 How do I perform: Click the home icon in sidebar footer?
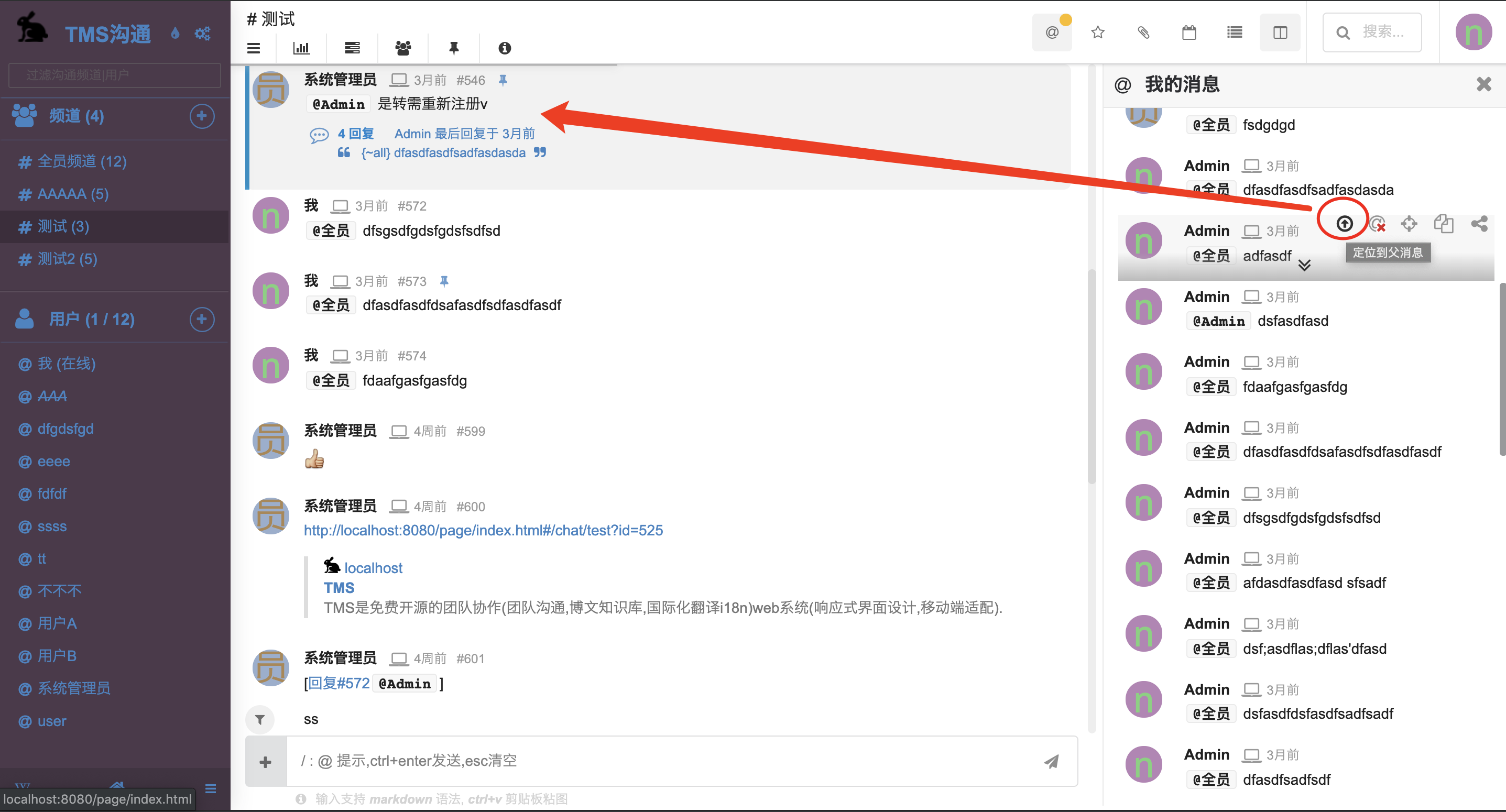(x=117, y=785)
